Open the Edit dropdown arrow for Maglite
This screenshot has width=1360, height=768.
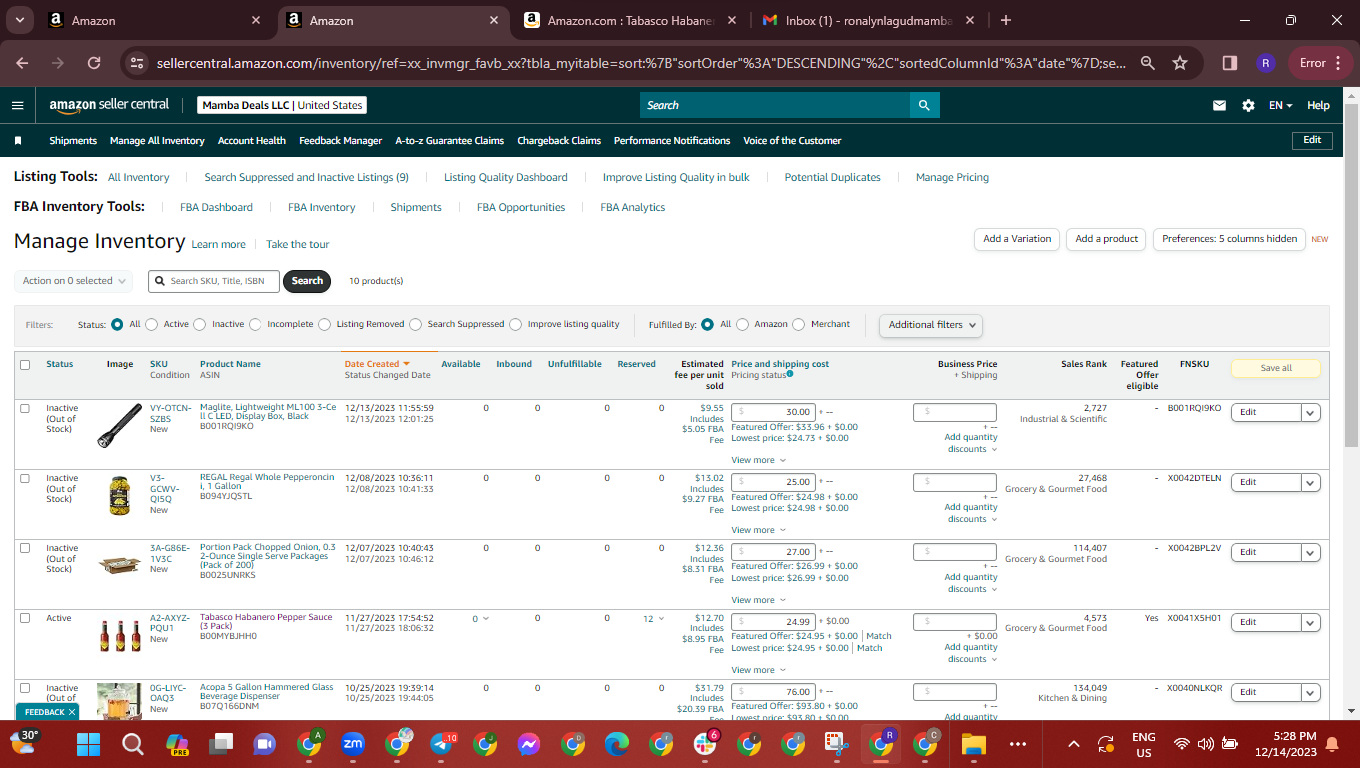click(x=1310, y=412)
